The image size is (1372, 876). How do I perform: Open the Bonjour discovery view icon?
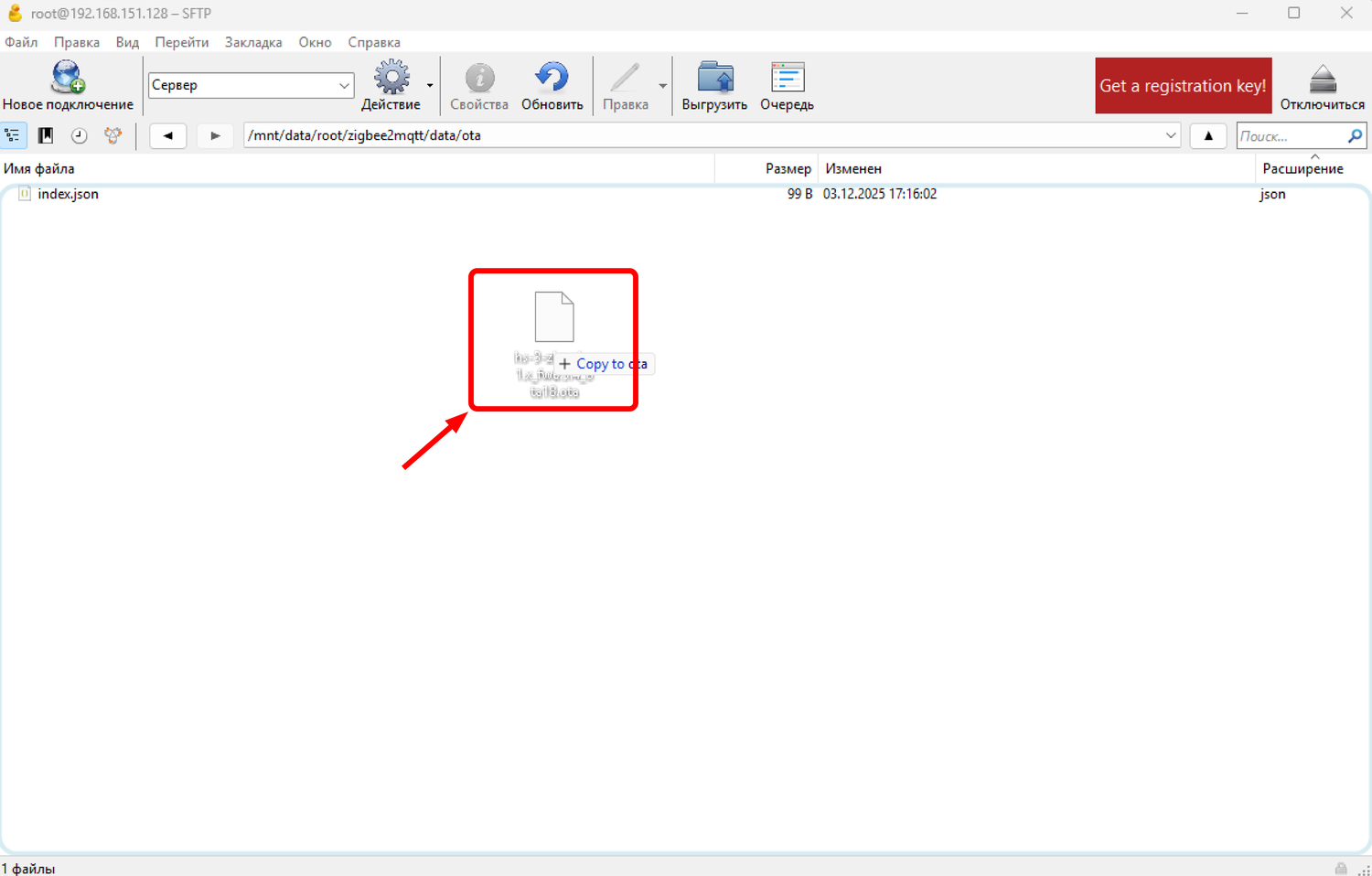pos(113,135)
